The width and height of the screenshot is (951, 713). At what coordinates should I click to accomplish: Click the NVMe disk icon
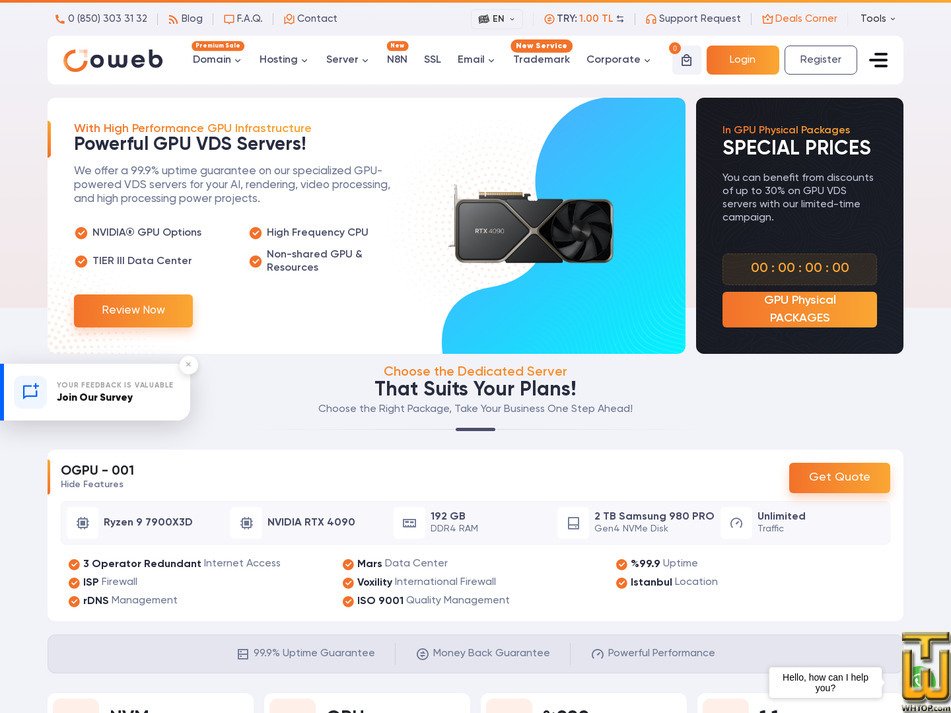coord(573,523)
